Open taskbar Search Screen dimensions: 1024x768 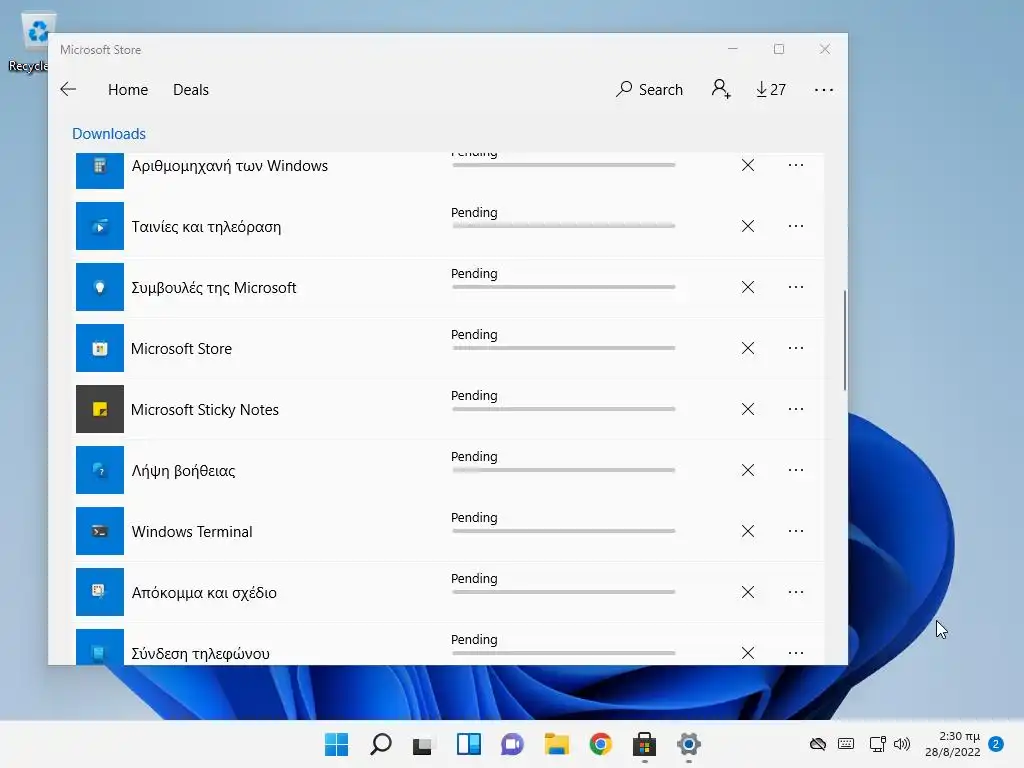tap(381, 744)
